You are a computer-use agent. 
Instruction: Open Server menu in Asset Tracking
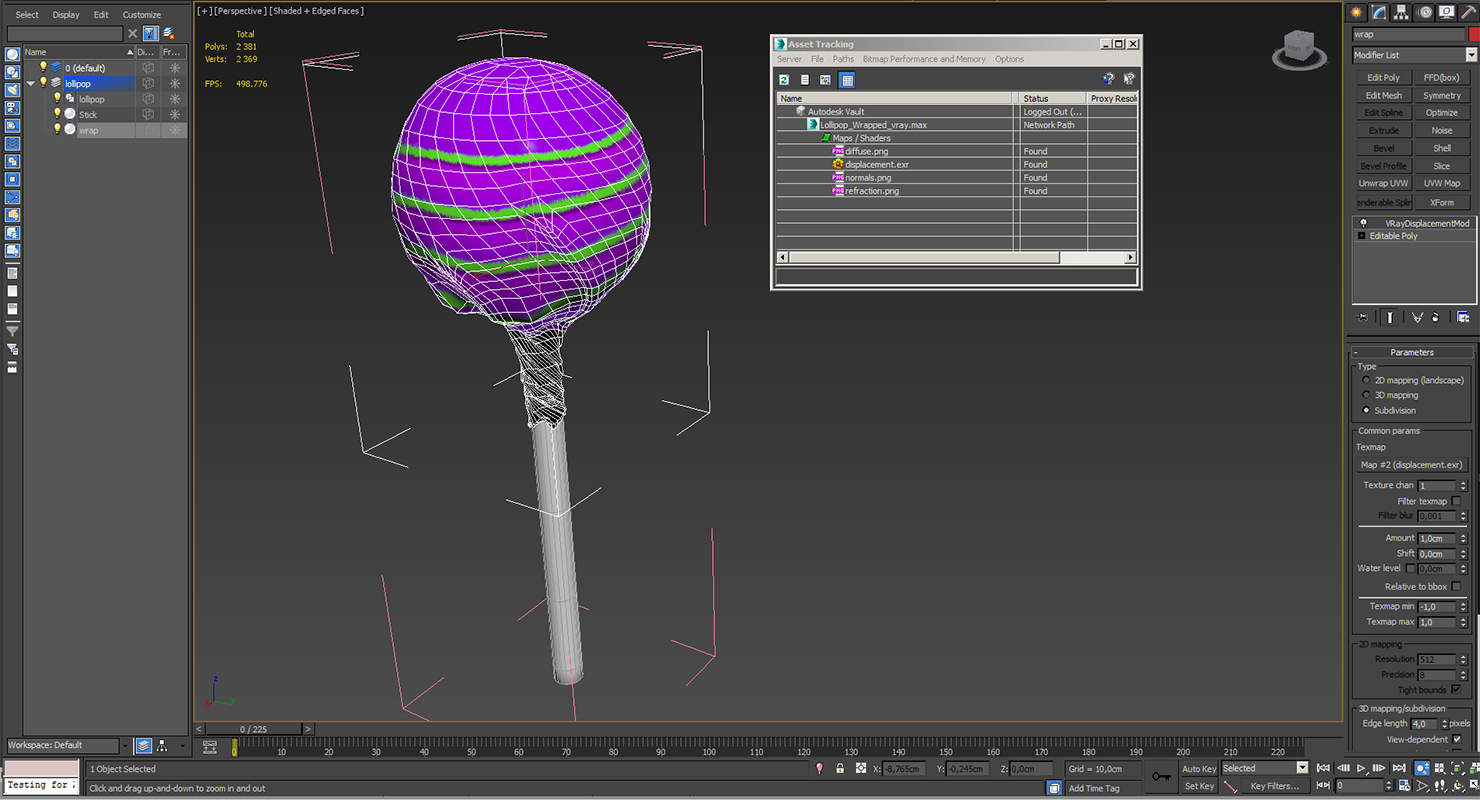point(789,59)
